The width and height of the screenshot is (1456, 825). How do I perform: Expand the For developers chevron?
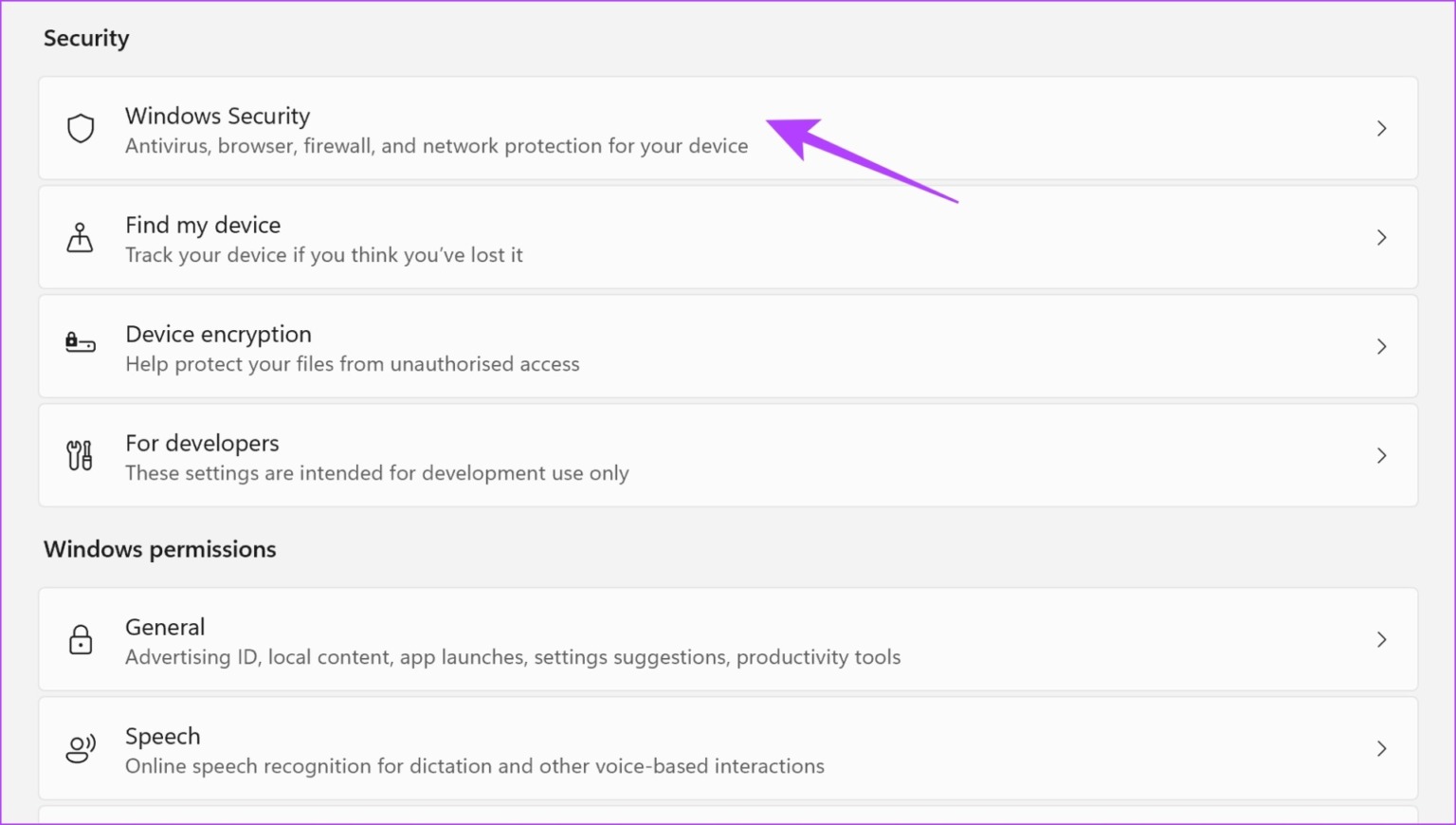[x=1382, y=455]
